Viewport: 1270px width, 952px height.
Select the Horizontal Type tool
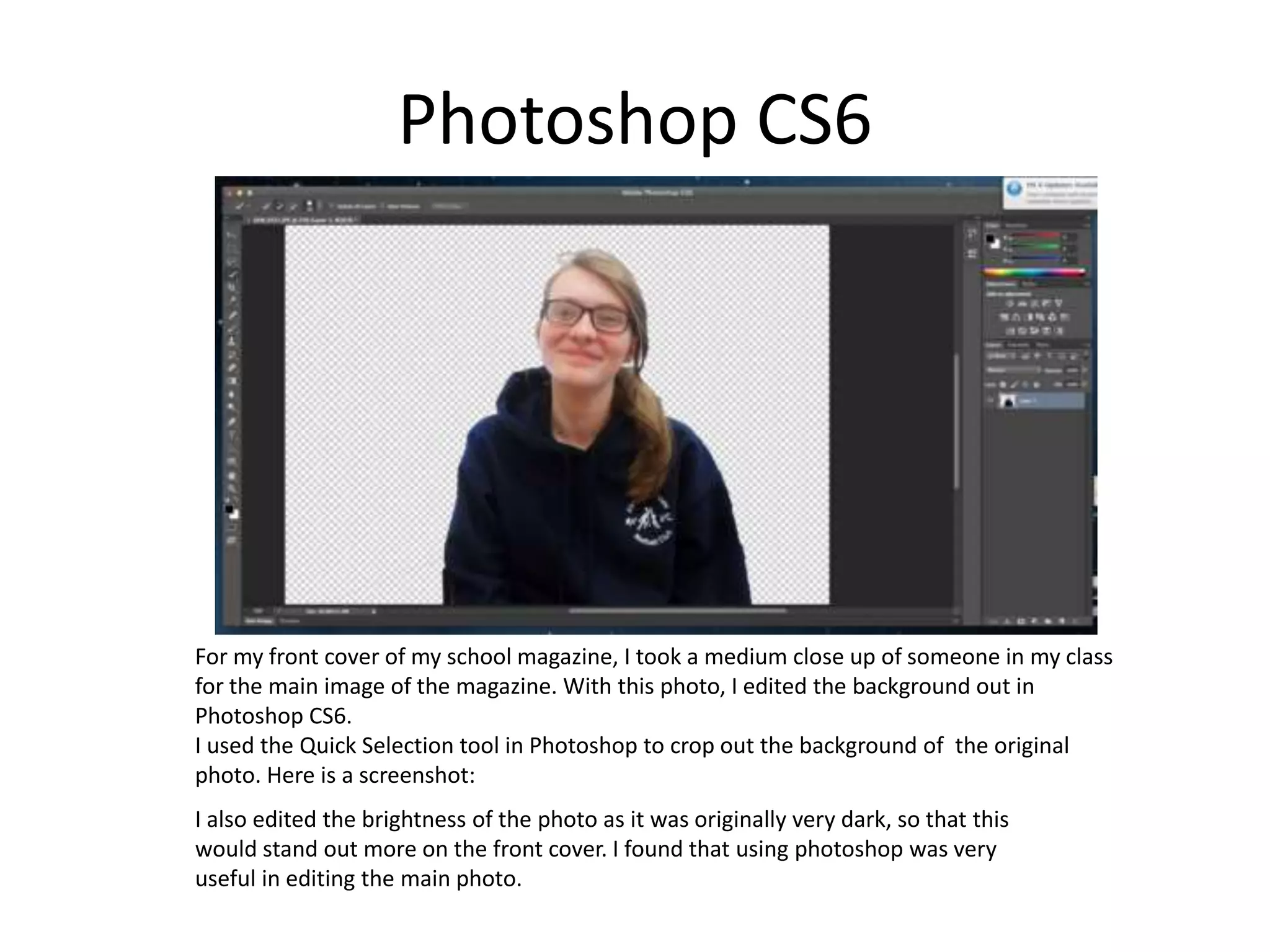click(x=231, y=436)
